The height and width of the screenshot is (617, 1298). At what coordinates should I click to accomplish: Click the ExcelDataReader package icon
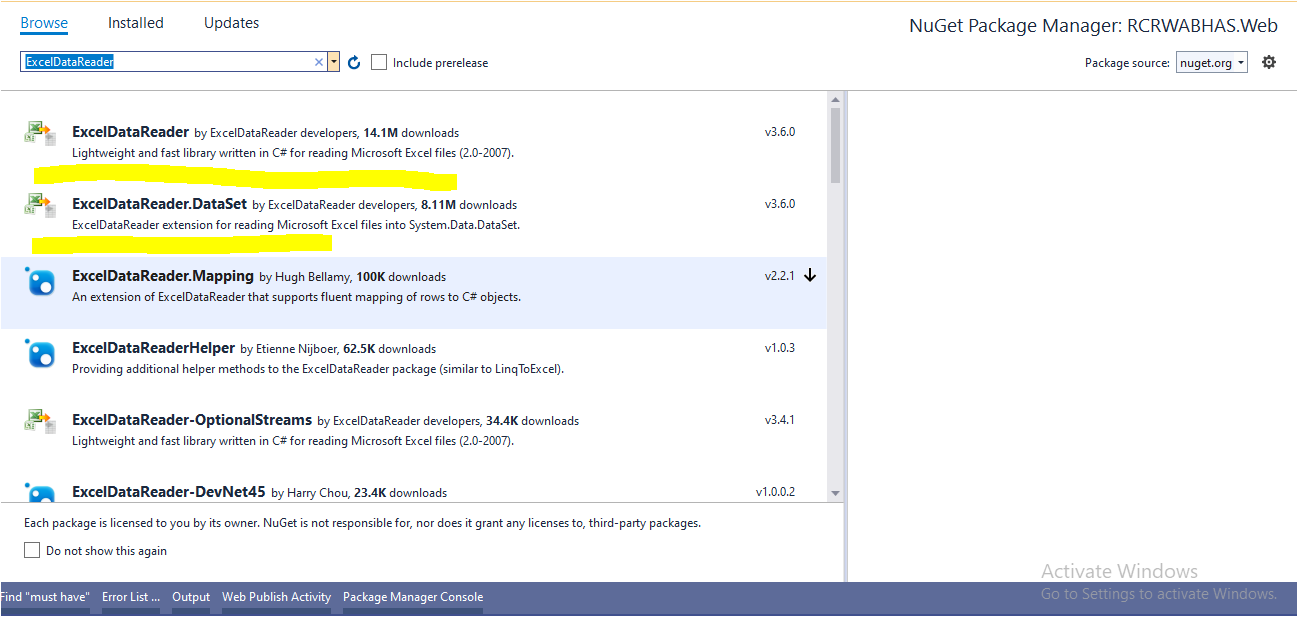coord(40,133)
